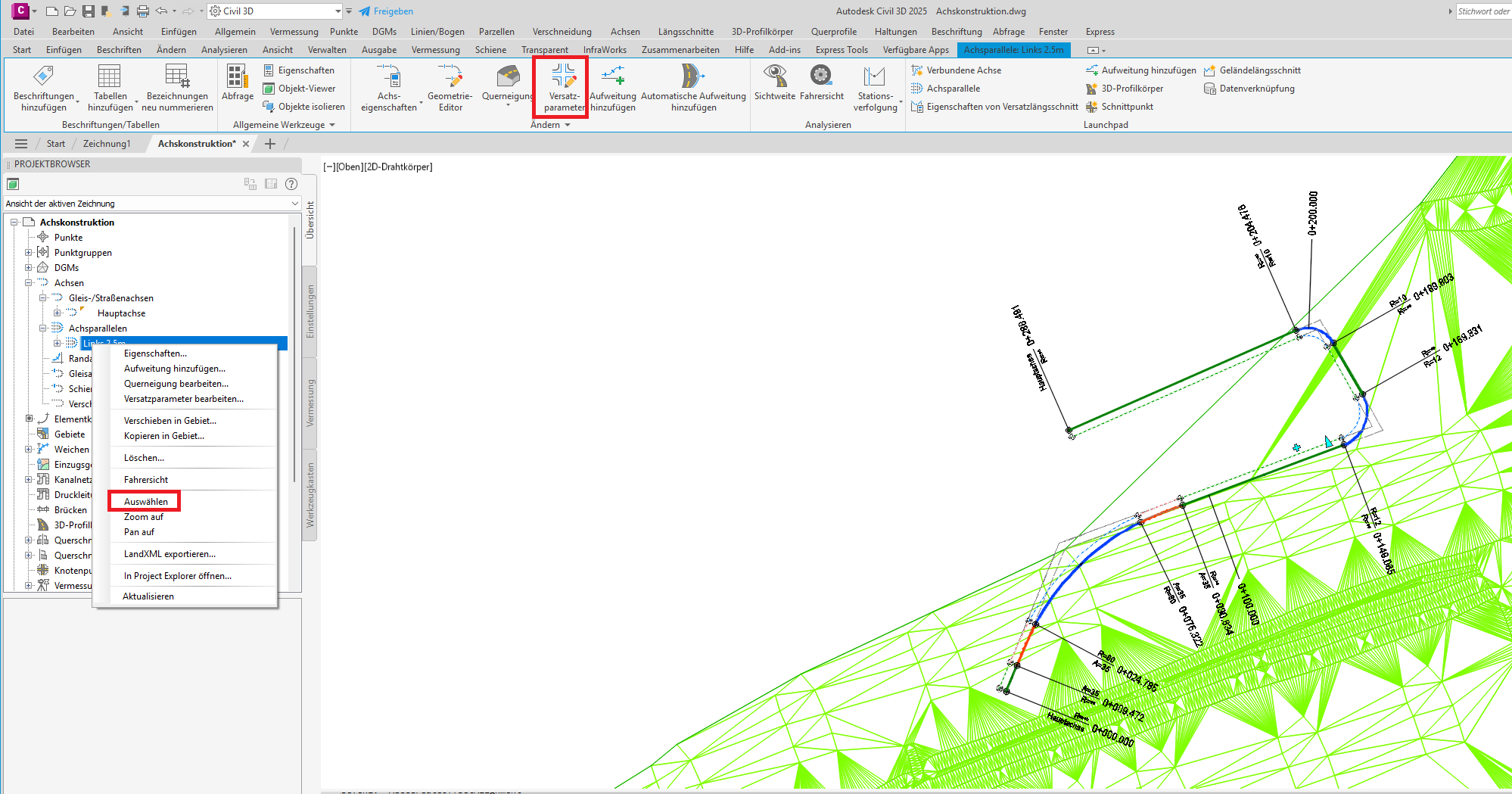
Task: Click the Freigeben share button
Action: [386, 11]
